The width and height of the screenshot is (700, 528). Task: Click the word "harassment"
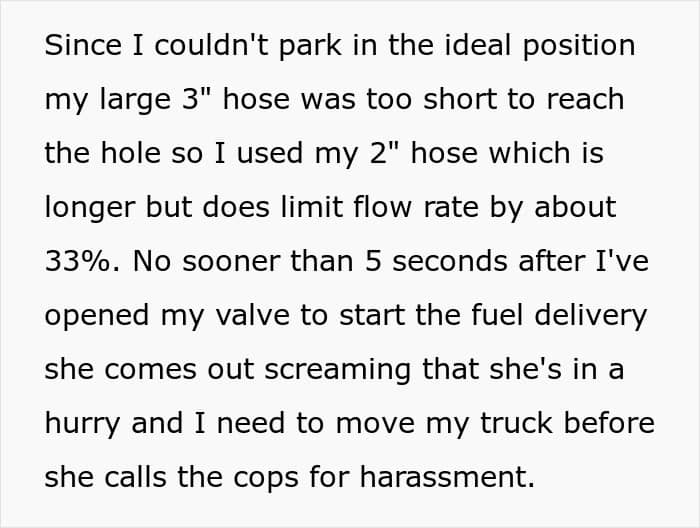point(447,477)
